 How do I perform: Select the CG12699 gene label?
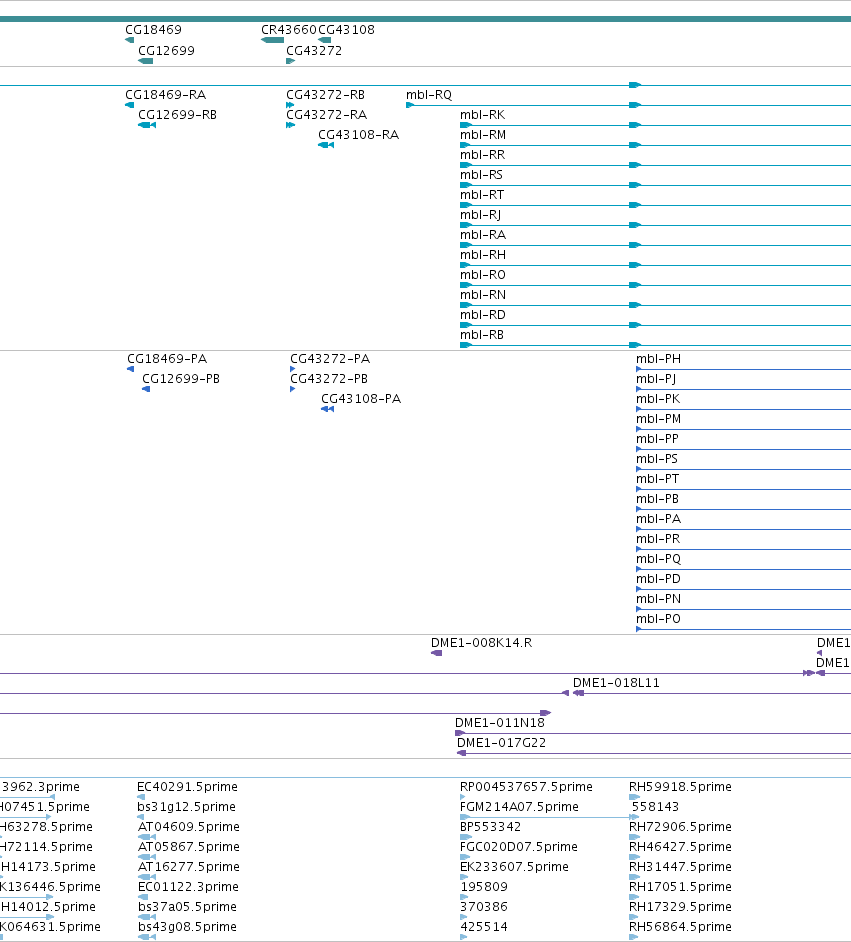coord(166,50)
